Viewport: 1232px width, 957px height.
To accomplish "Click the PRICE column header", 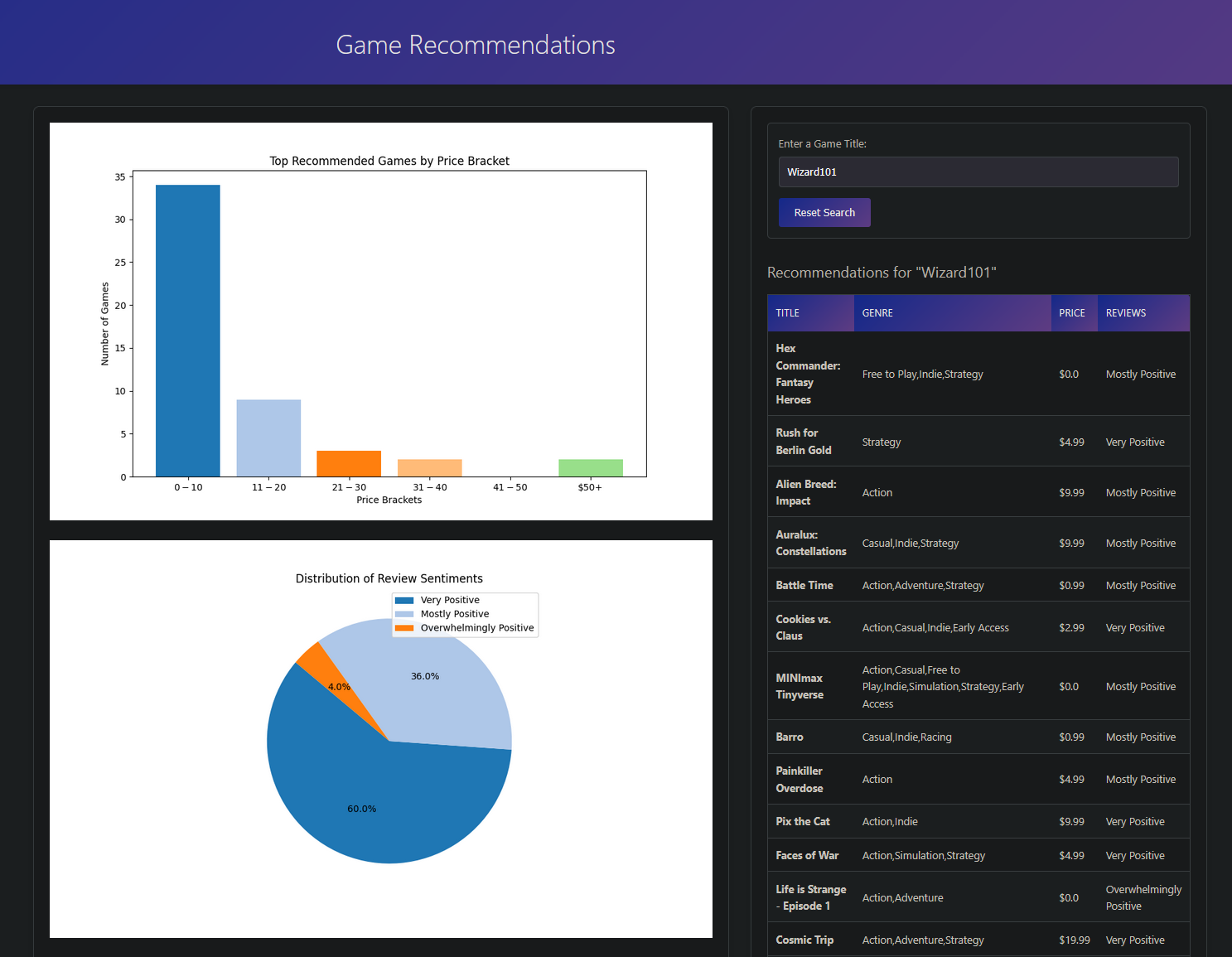I will 1073,313.
